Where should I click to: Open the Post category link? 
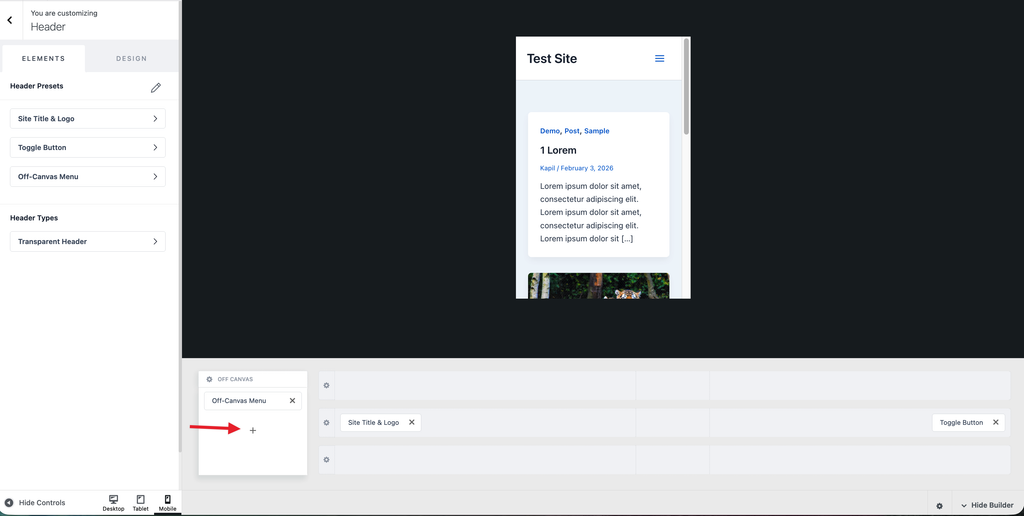(571, 131)
